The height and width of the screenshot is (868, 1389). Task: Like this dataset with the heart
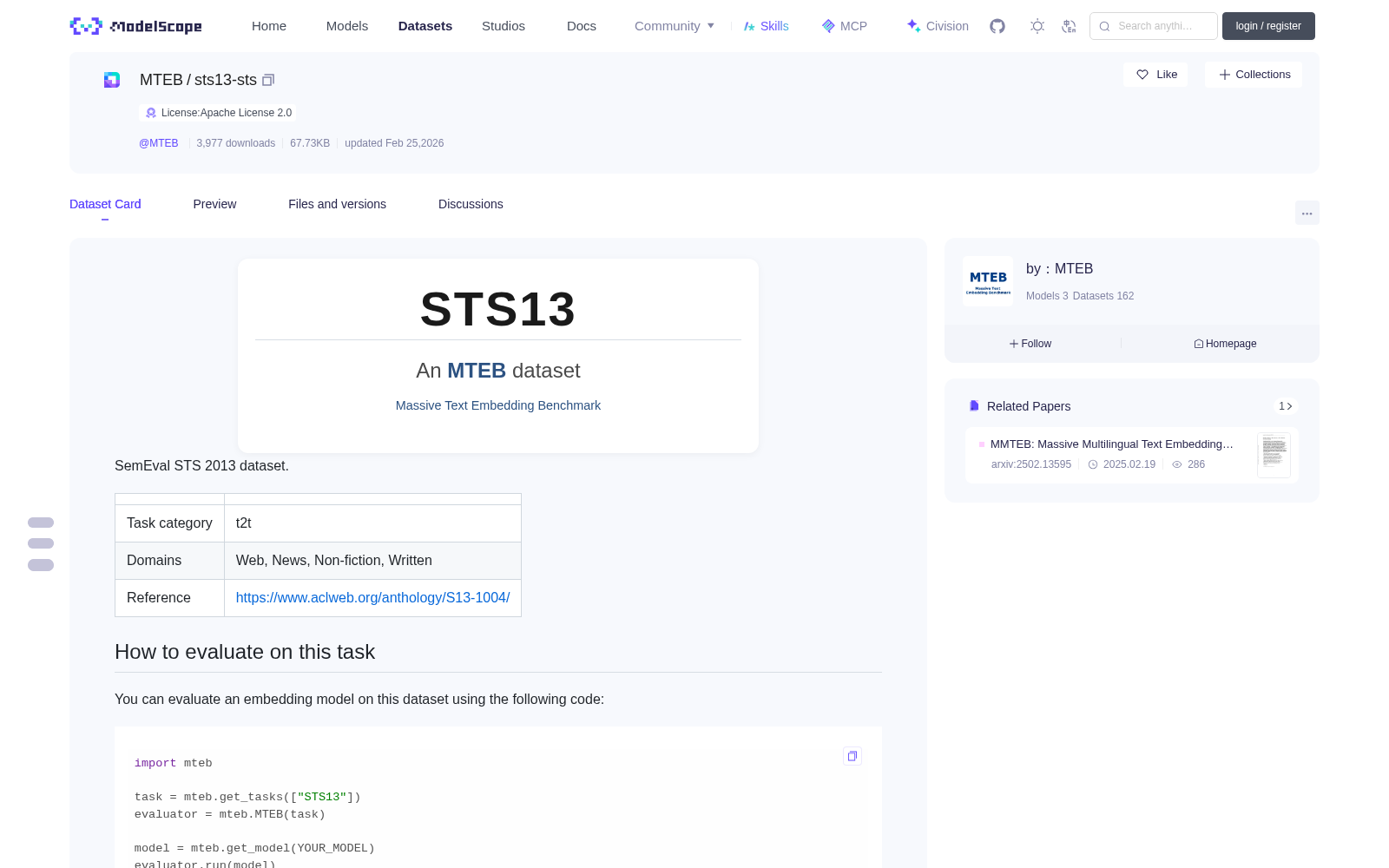click(x=1155, y=75)
